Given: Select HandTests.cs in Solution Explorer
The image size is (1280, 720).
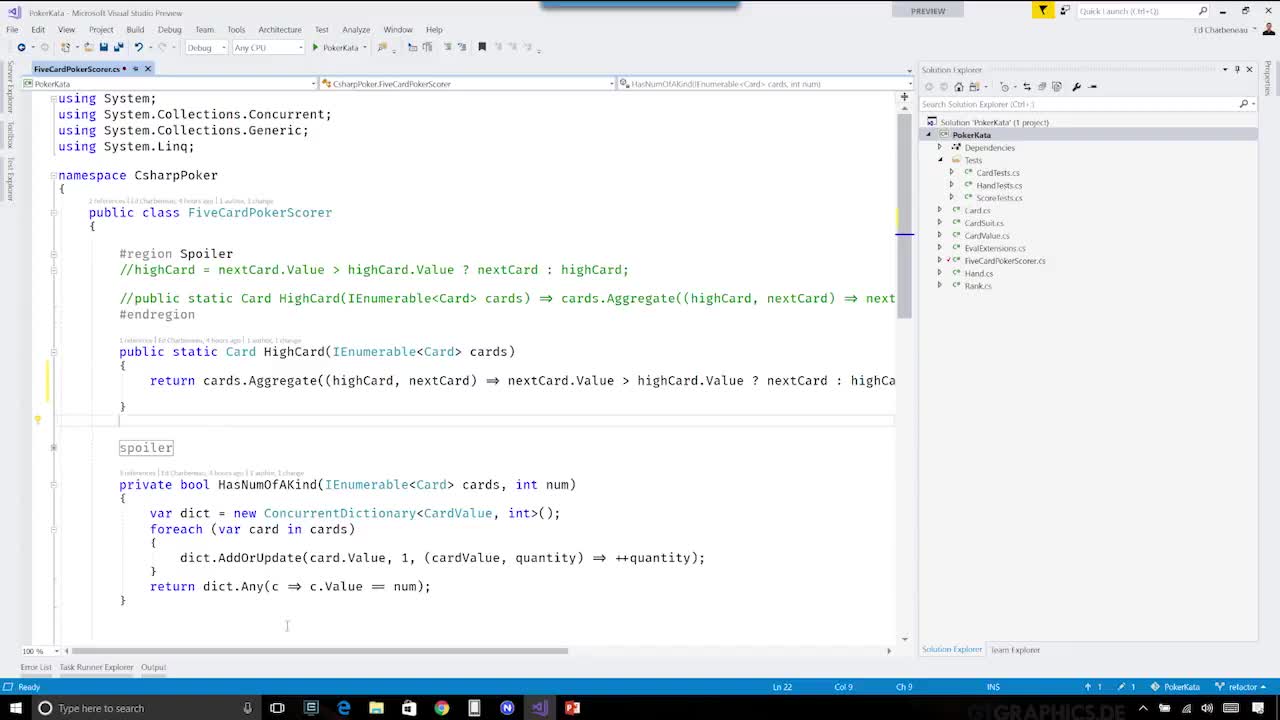Looking at the screenshot, I should coord(999,186).
